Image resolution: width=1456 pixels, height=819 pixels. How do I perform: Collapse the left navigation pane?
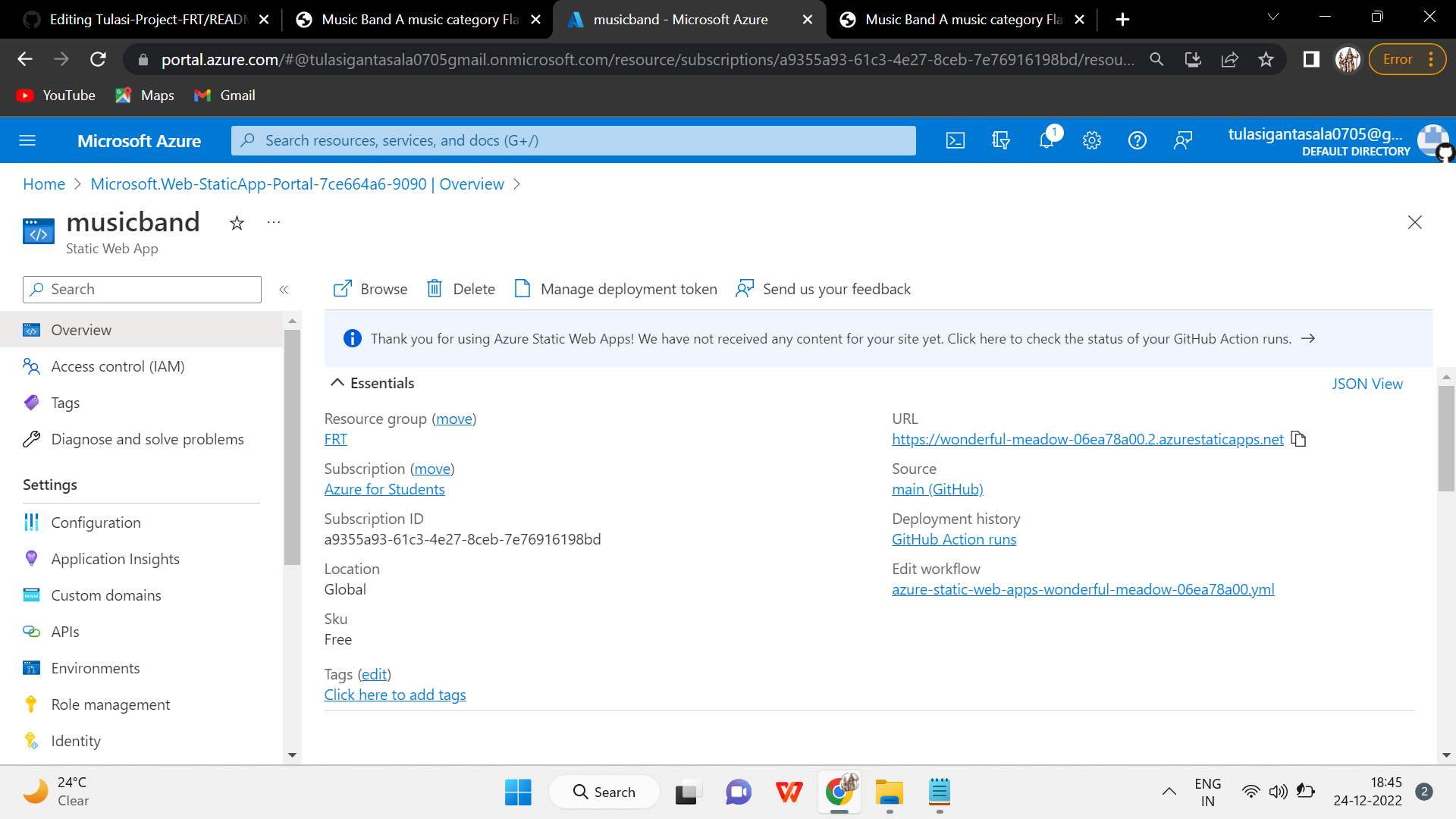pyautogui.click(x=284, y=290)
